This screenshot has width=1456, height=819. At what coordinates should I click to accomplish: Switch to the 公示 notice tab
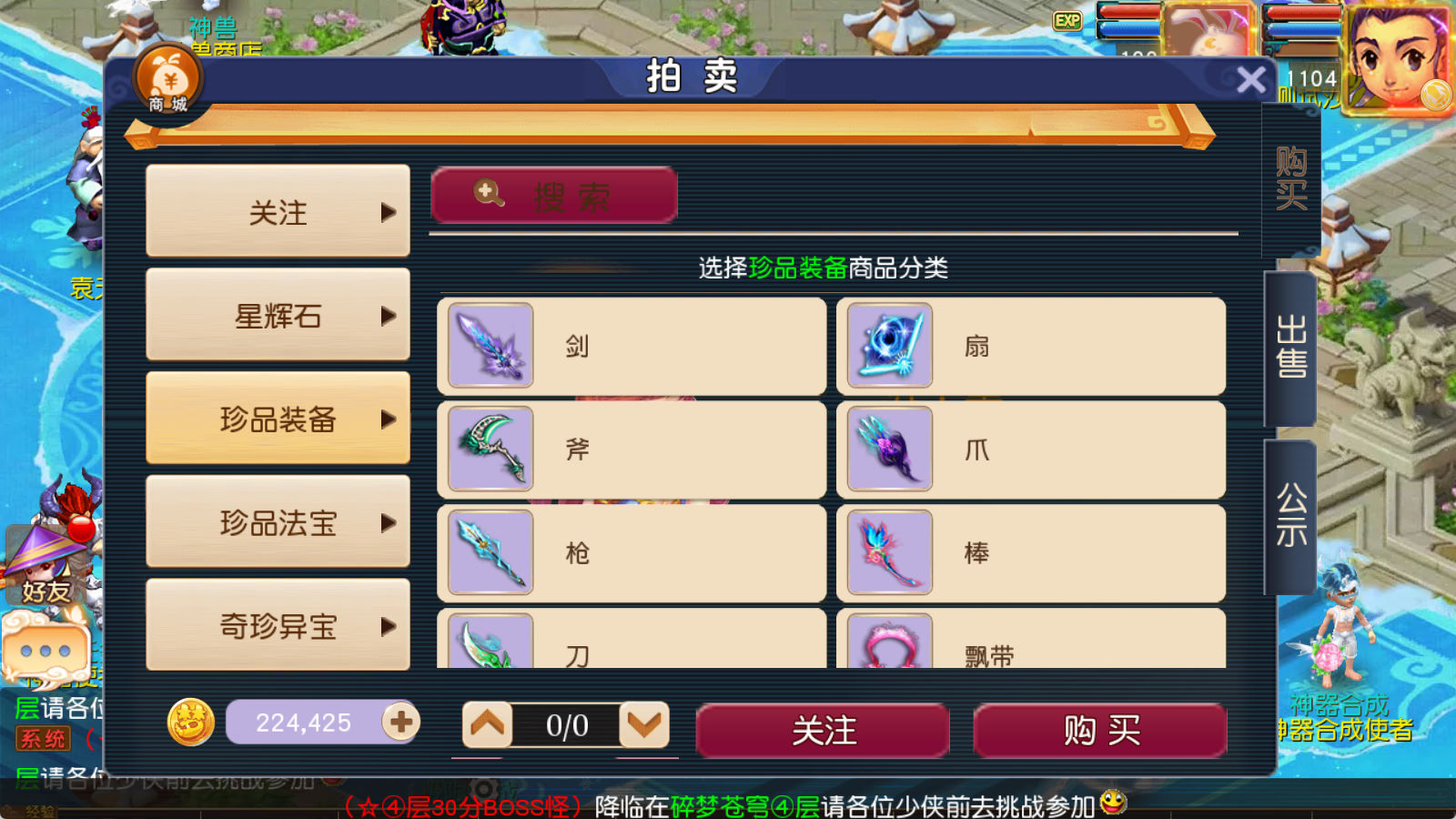pyautogui.click(x=1290, y=515)
